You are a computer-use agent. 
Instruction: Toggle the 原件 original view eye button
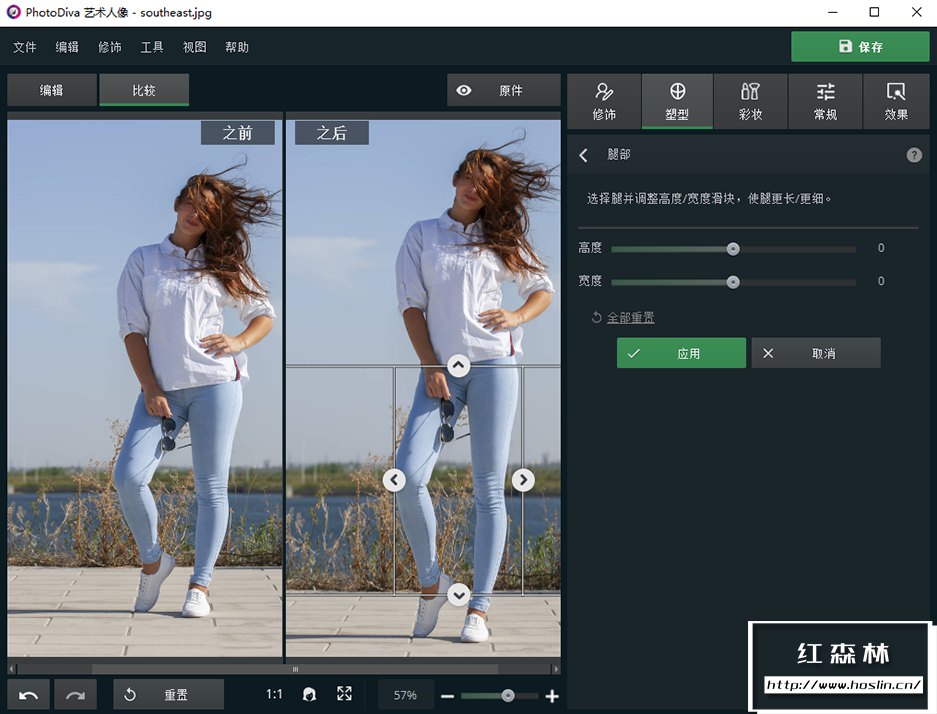503,90
